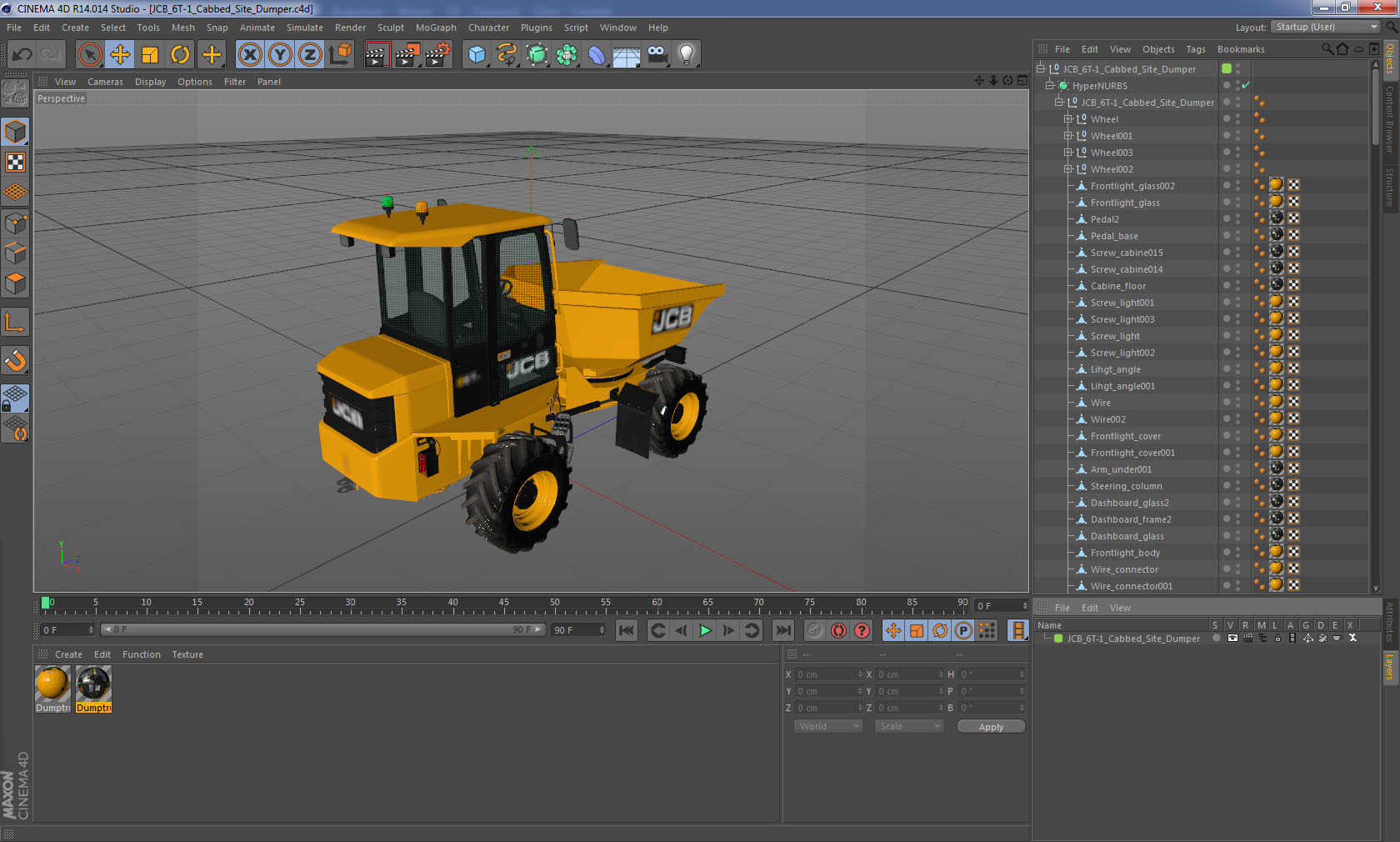Viewport: 1400px width, 842px height.
Task: Open the Object Manager Tags menu
Action: click(1196, 49)
